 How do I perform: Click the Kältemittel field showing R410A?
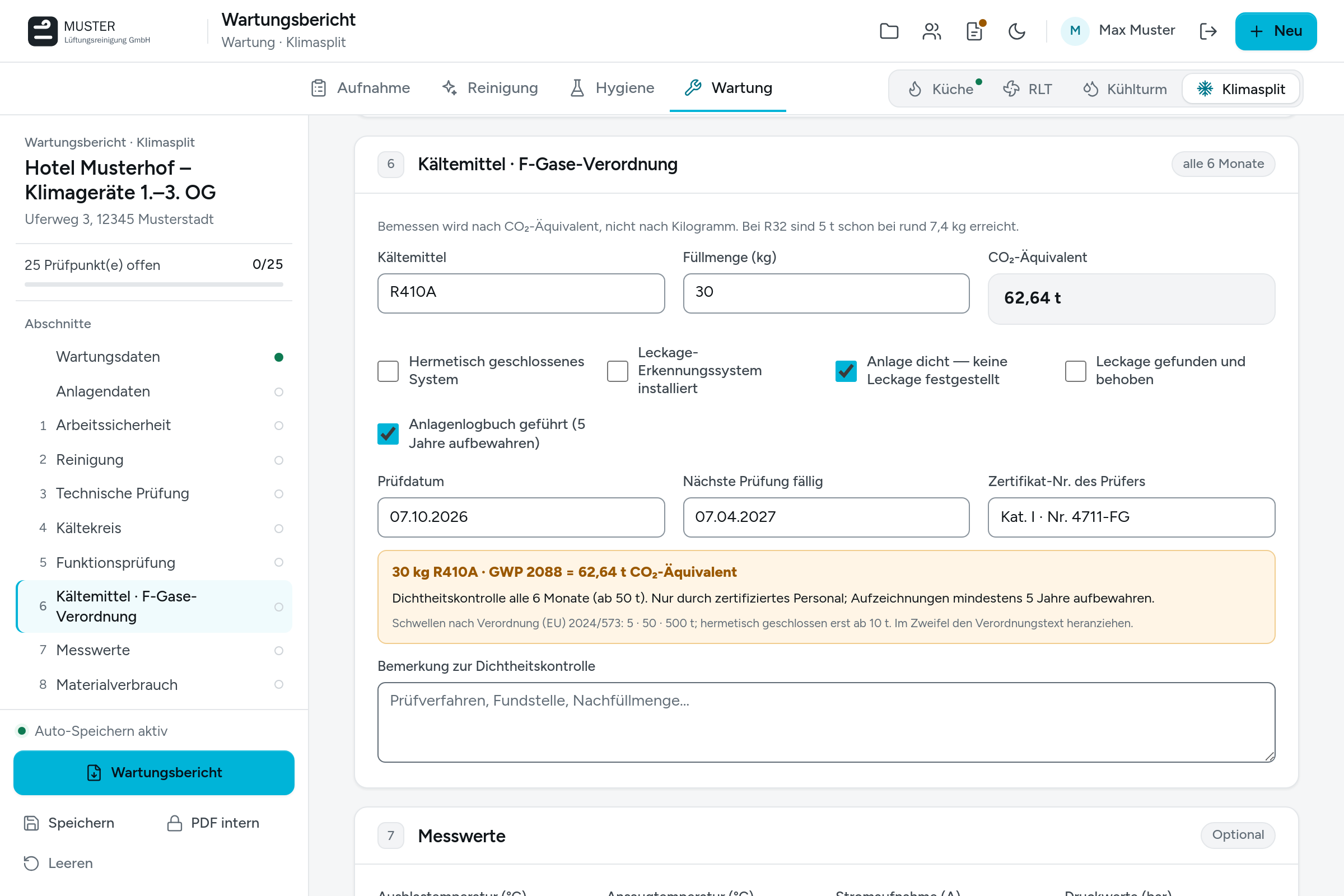(x=521, y=293)
